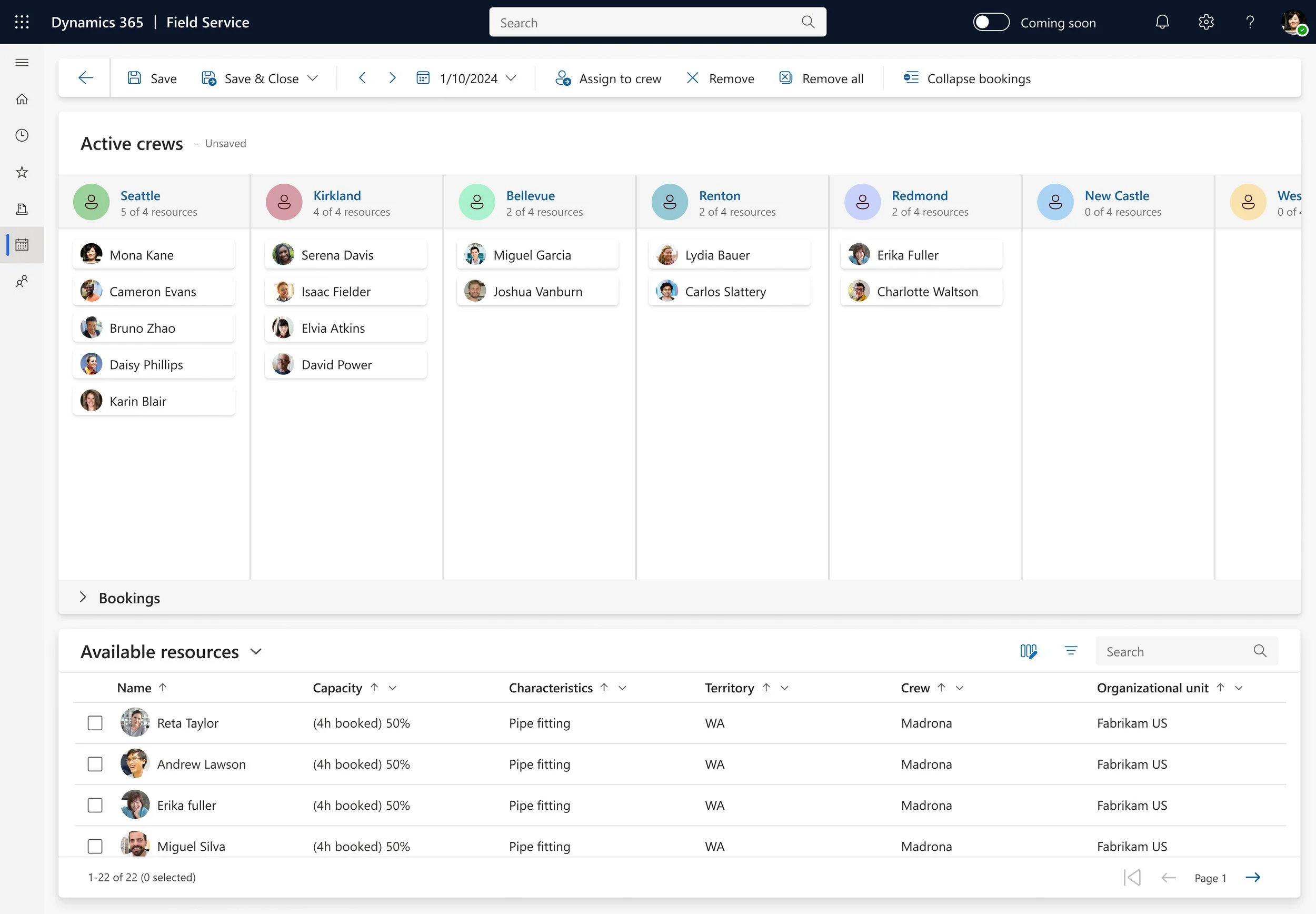Image resolution: width=1316 pixels, height=914 pixels.
Task: Check the Erika fuller row checkbox
Action: [95, 806]
